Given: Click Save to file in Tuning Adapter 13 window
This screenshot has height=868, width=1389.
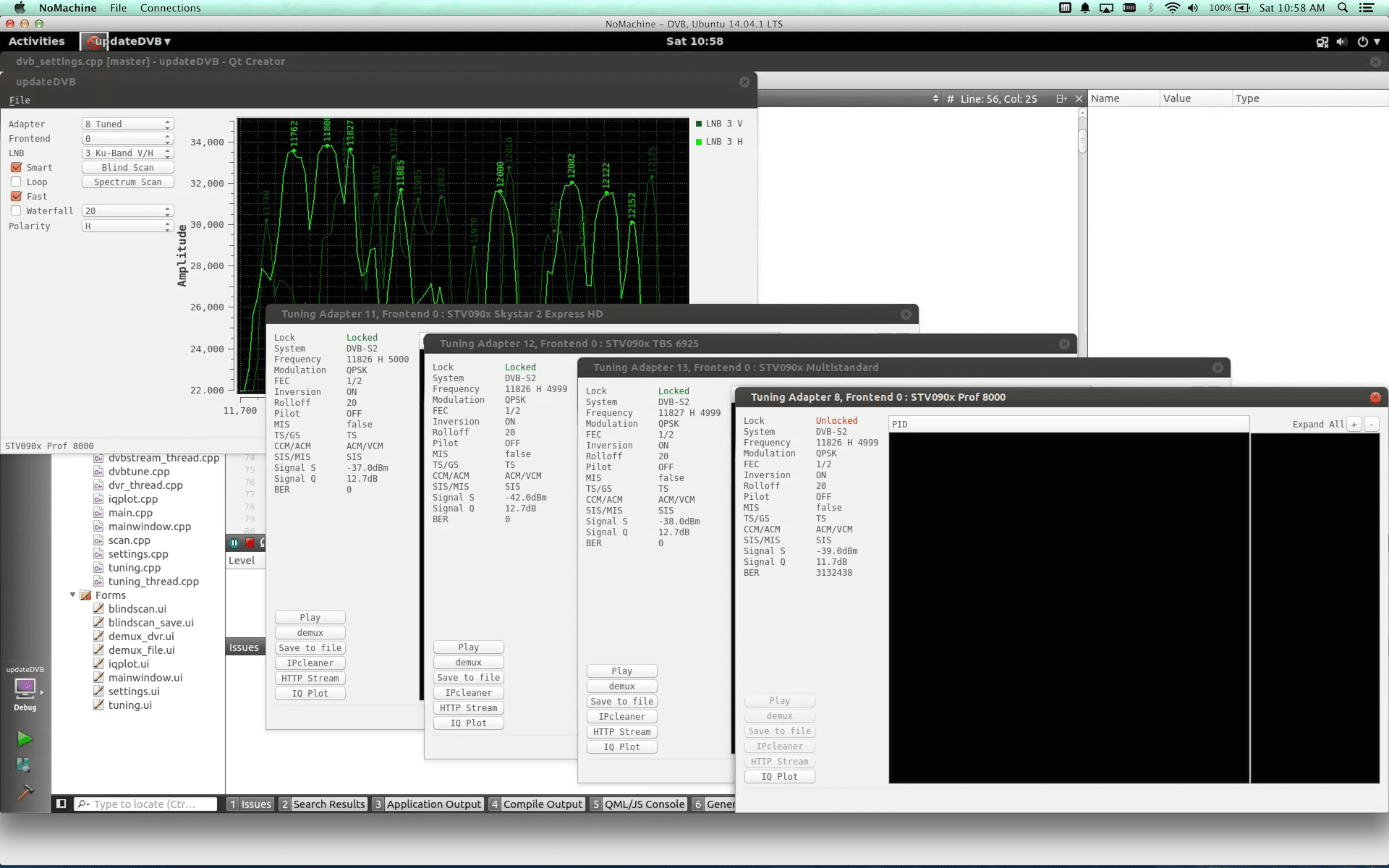Looking at the screenshot, I should (x=621, y=701).
